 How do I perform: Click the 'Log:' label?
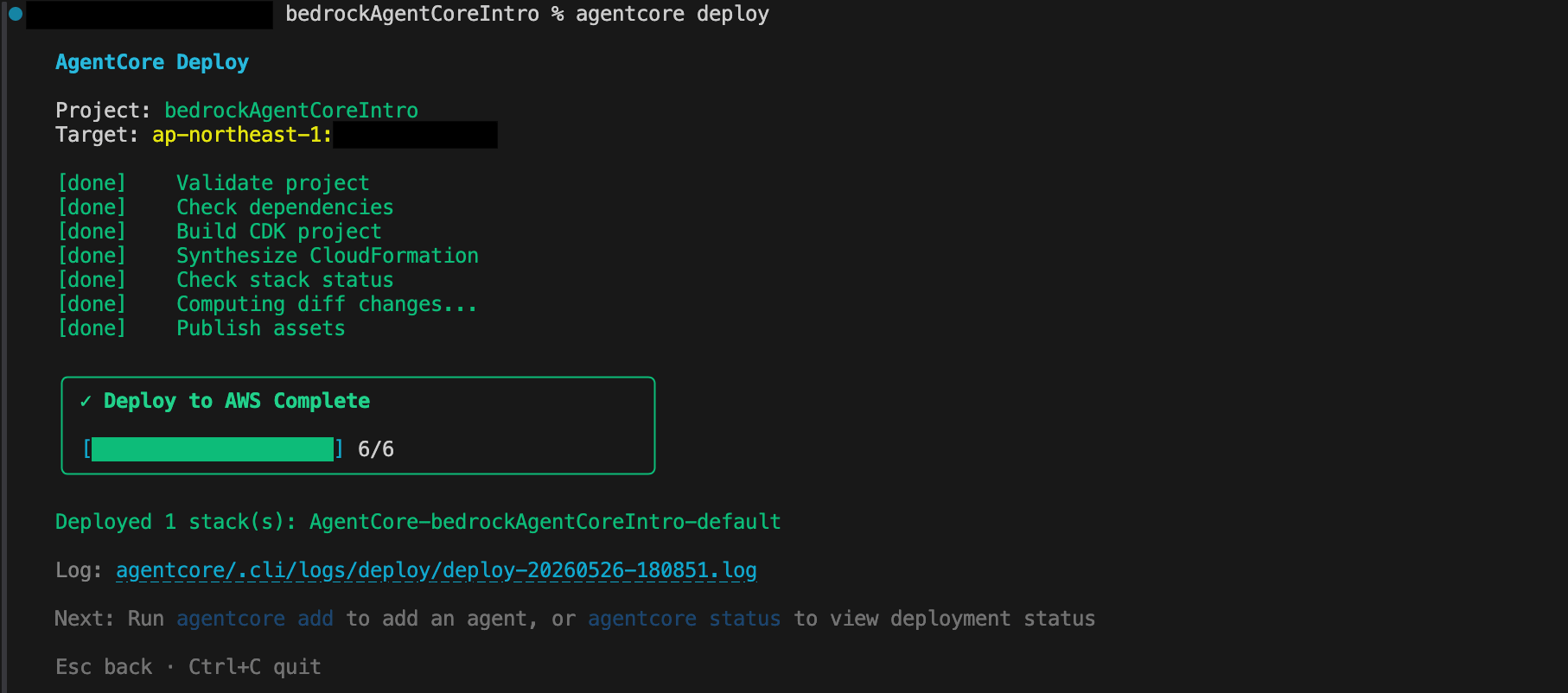tap(79, 570)
